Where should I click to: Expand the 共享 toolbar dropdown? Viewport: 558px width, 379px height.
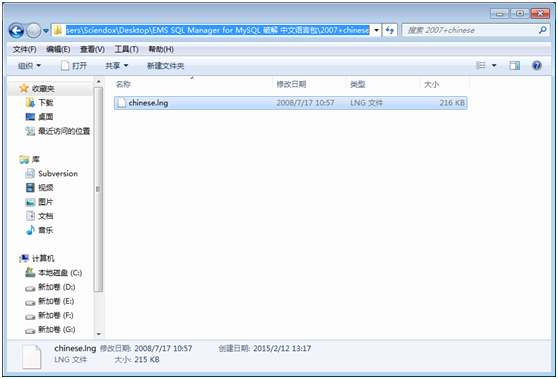116,66
